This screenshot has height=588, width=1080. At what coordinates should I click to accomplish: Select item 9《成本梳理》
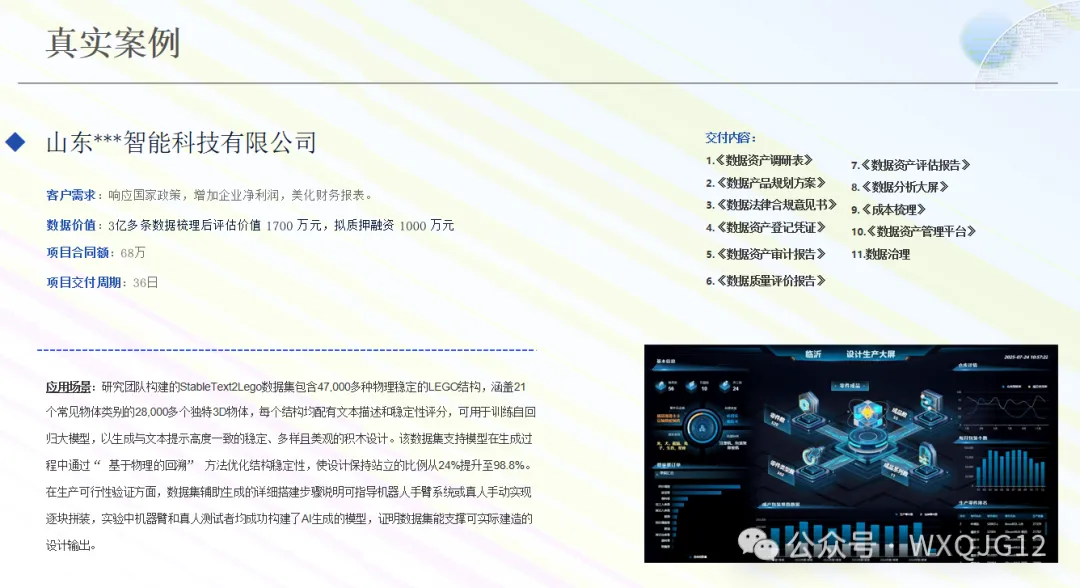coord(888,210)
